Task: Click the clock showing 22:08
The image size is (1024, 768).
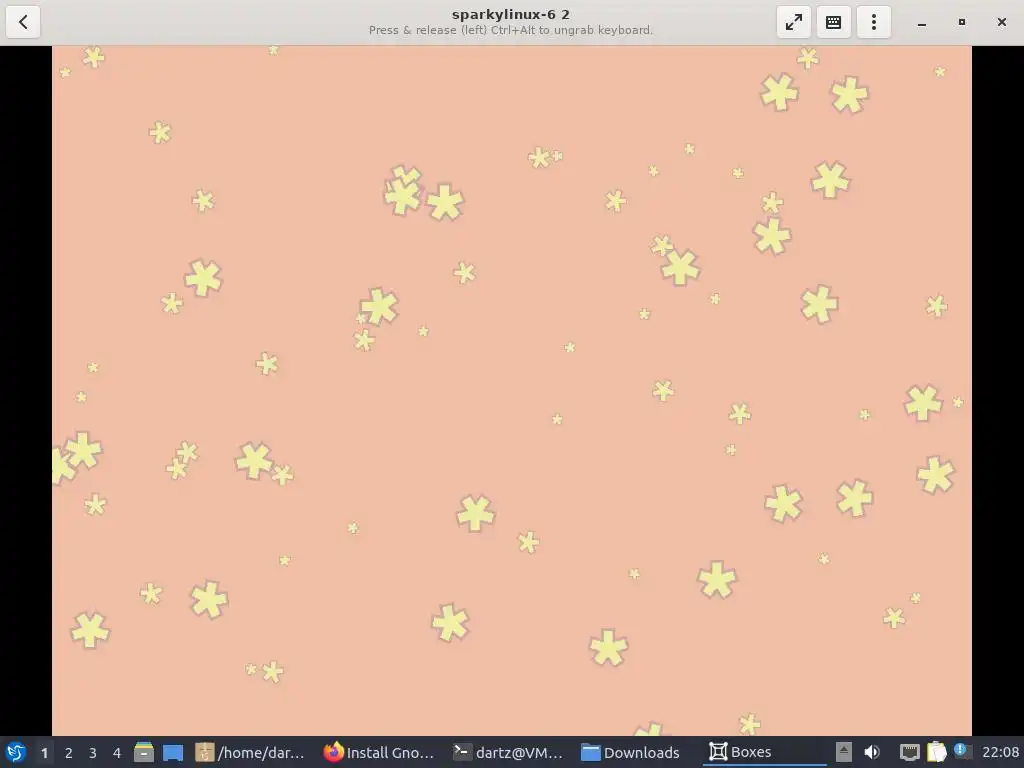Action: (x=1000, y=752)
